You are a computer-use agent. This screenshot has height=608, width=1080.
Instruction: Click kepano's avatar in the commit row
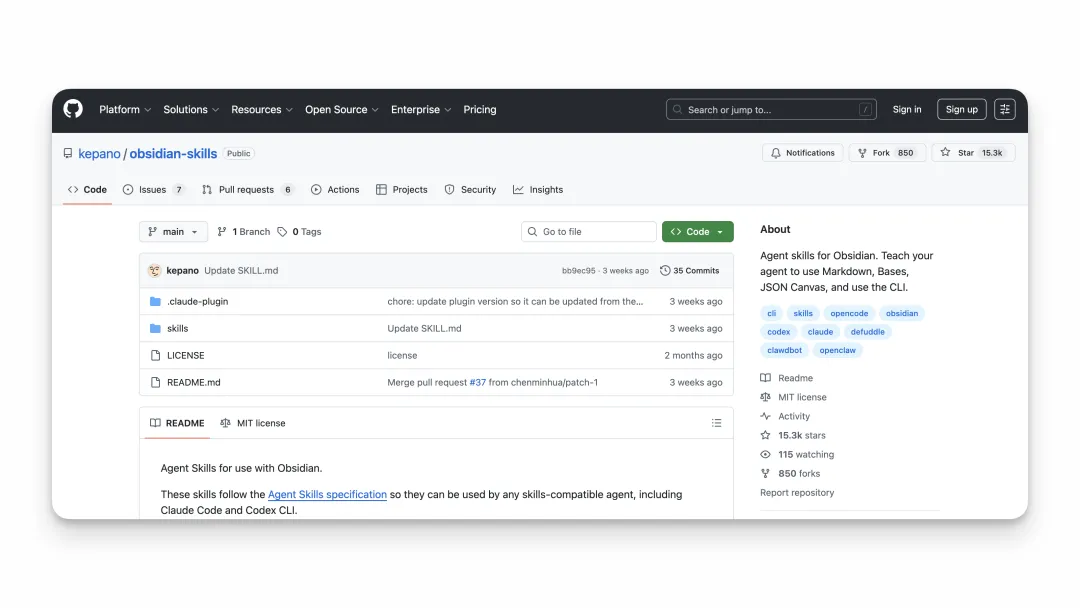(154, 271)
